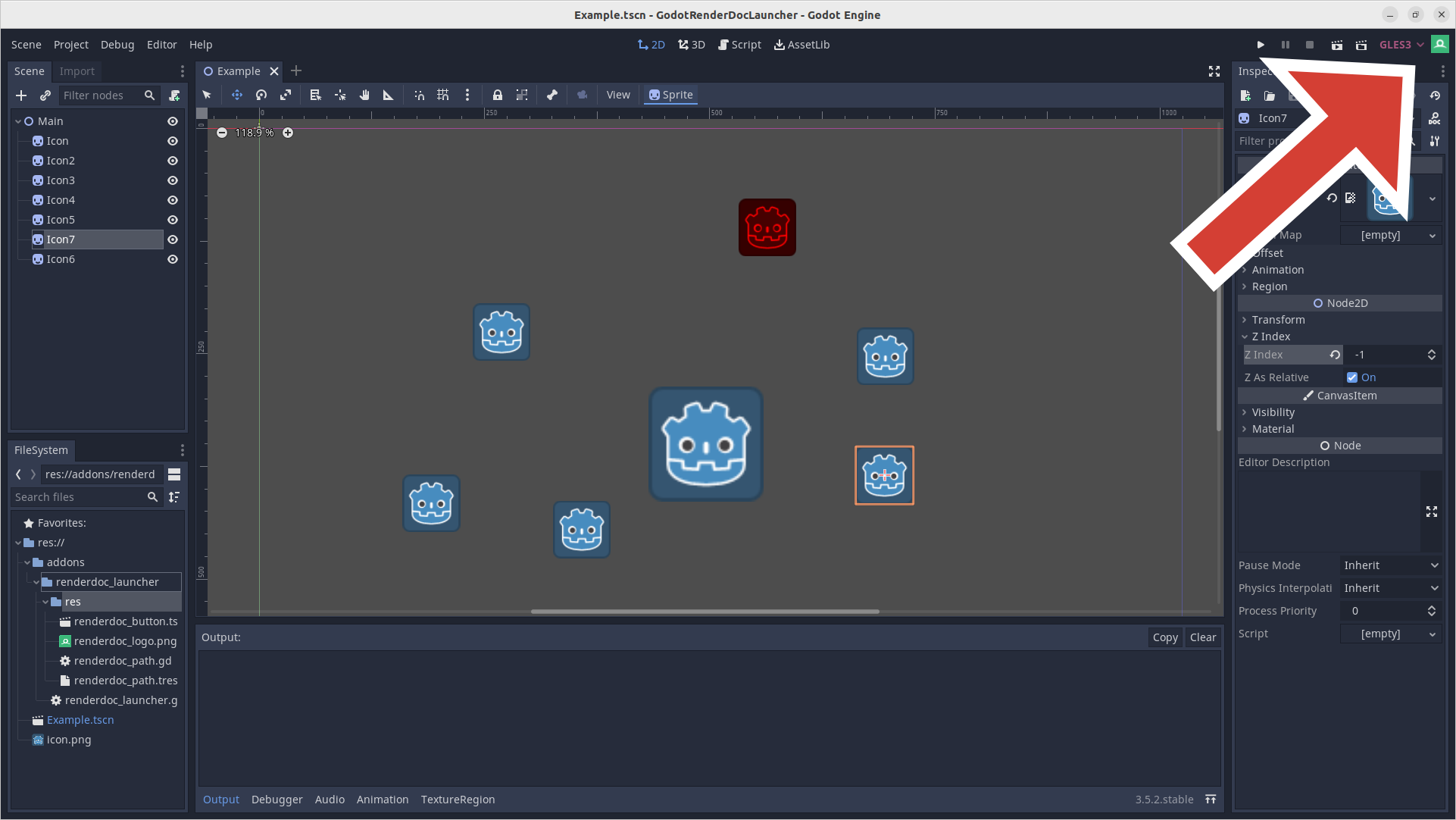The height and width of the screenshot is (820, 1456).
Task: Click the Copy button in Output panel
Action: point(1165,637)
